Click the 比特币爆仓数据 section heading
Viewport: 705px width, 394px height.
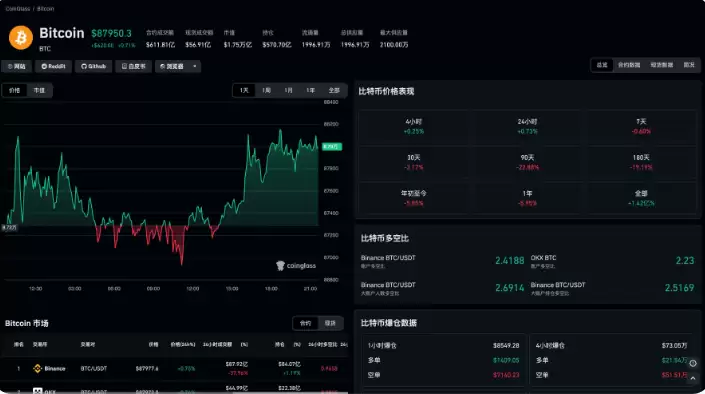(388, 323)
